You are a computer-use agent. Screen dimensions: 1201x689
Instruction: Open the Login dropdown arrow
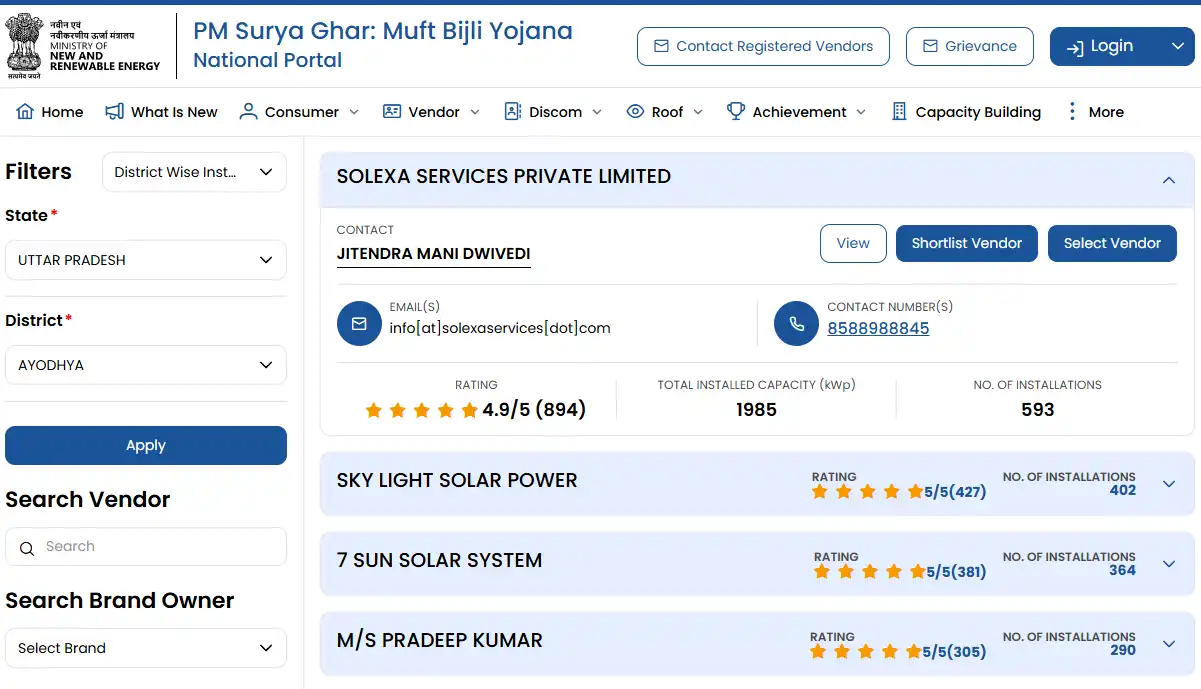click(1176, 46)
